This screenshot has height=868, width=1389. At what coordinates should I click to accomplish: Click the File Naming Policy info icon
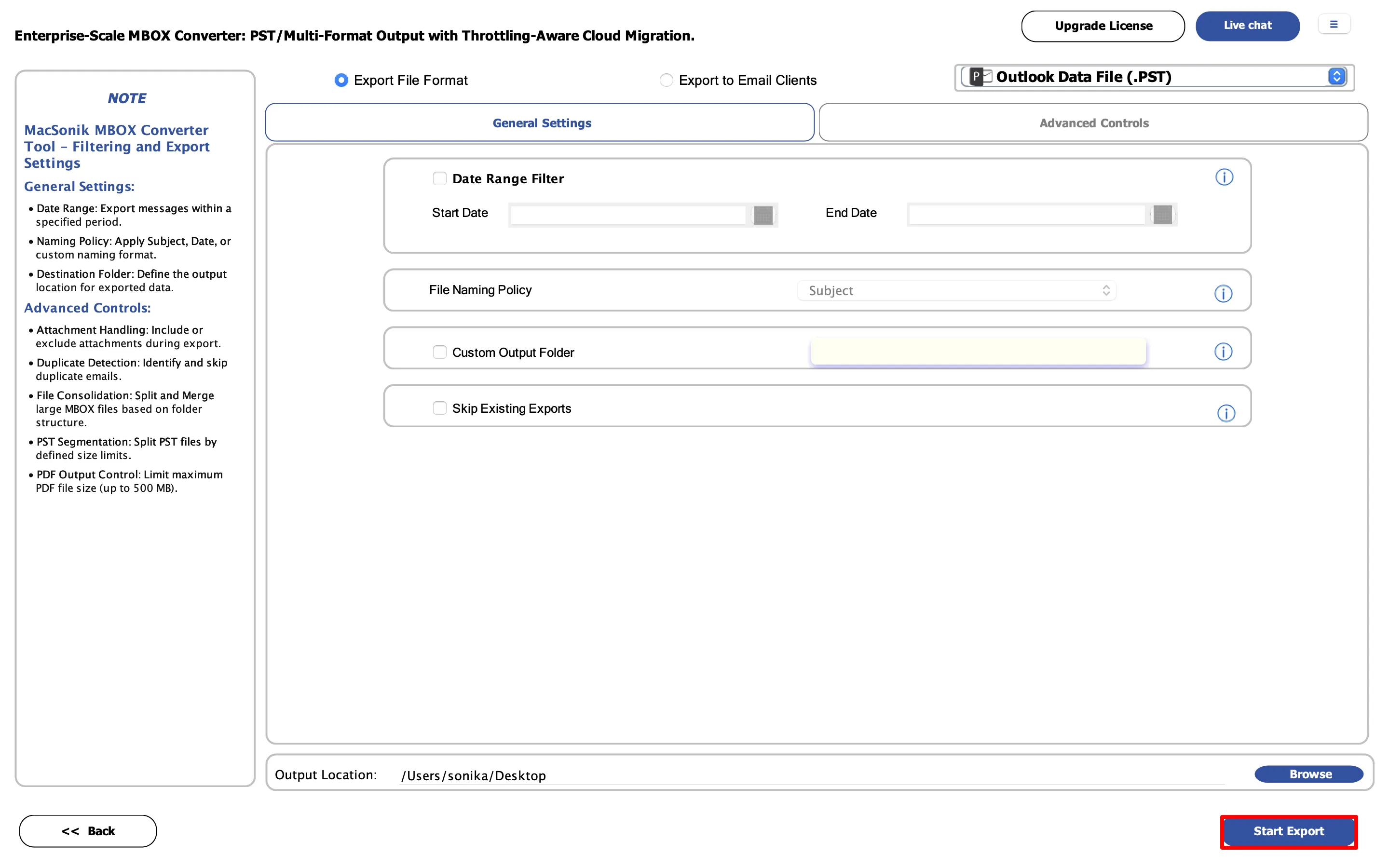(1223, 293)
